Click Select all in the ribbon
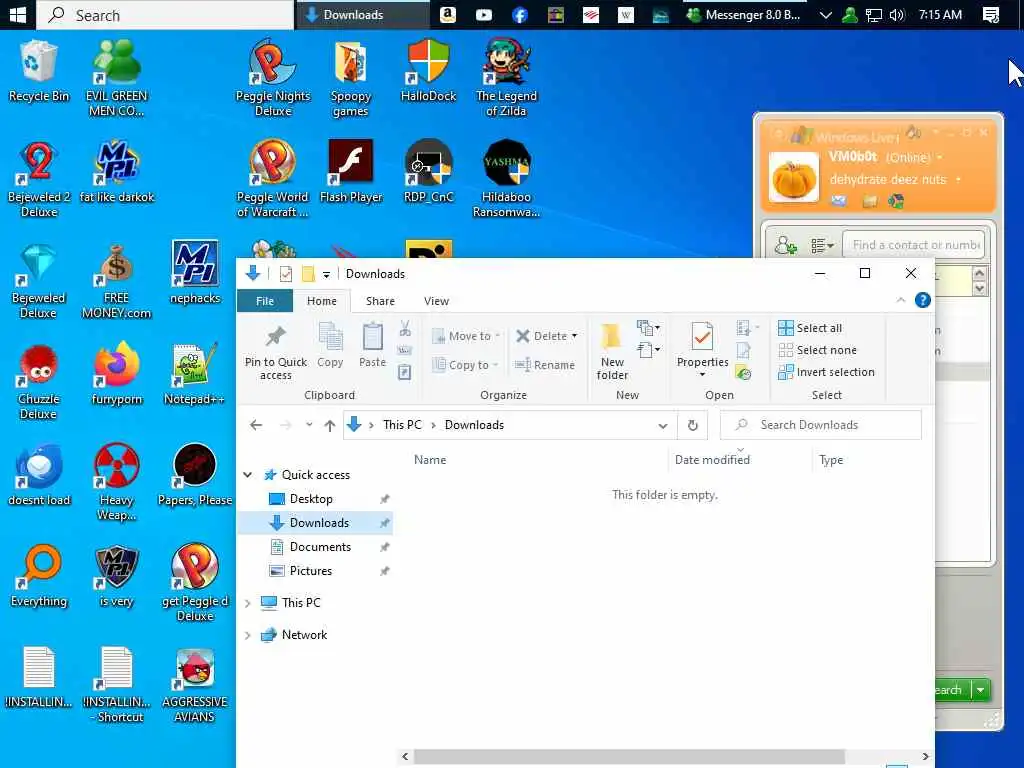The image size is (1024, 768). pyautogui.click(x=810, y=328)
